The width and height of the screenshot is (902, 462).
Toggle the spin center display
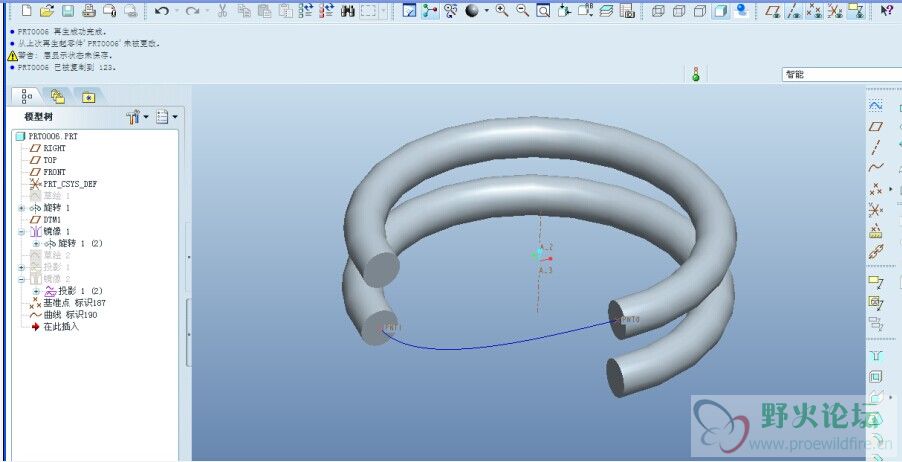pos(430,11)
